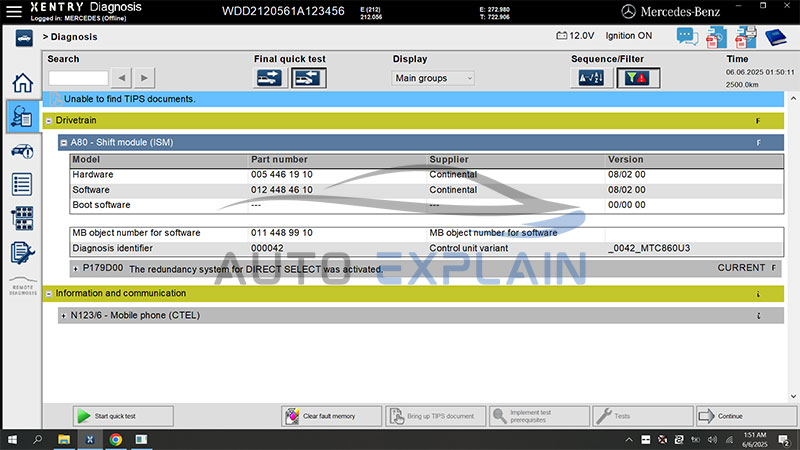Click the Boot software row label
The height and width of the screenshot is (450, 800).
[x=101, y=205]
